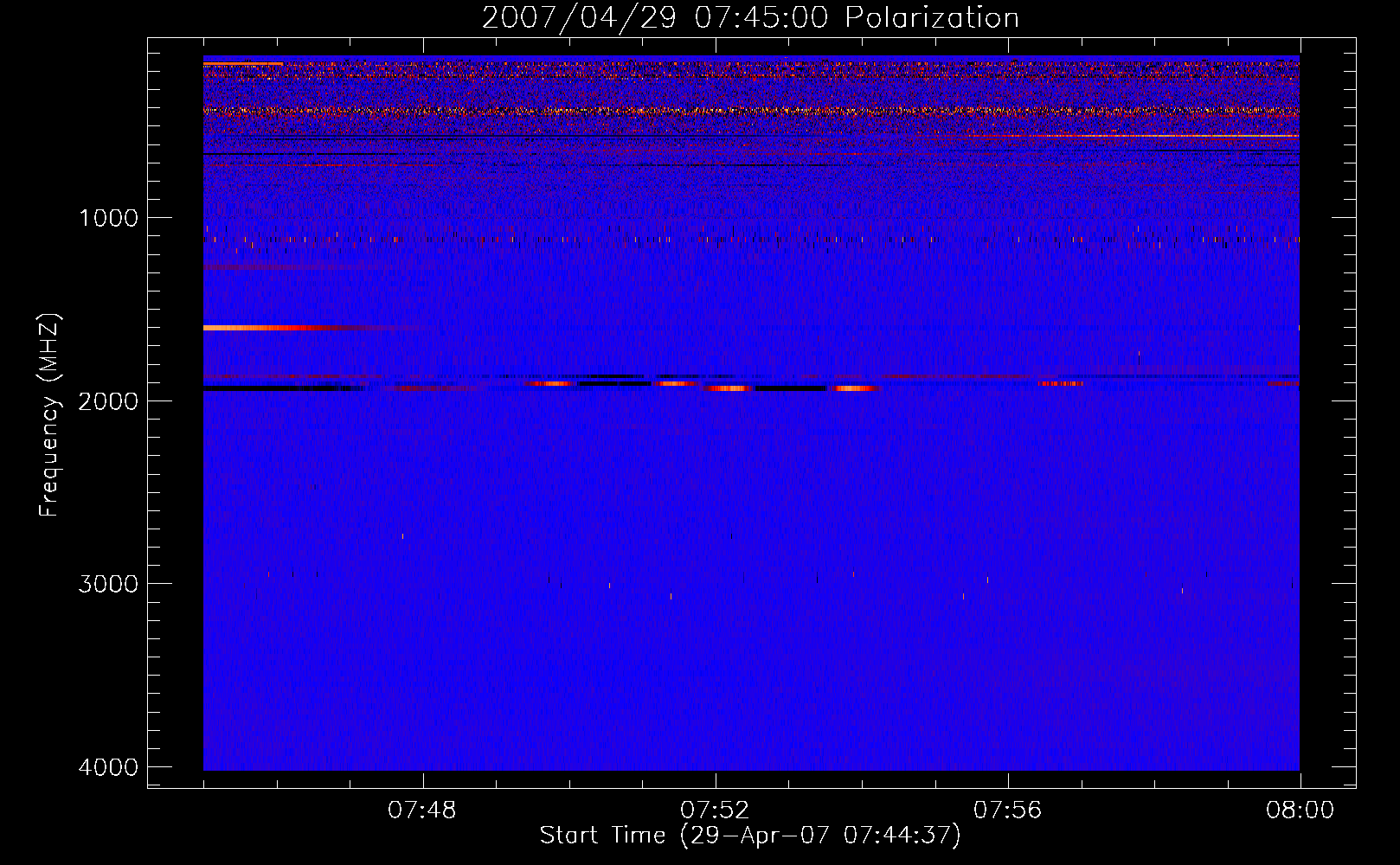Click the "07:56" time tick label
Image resolution: width=1400 pixels, height=865 pixels.
1008,811
